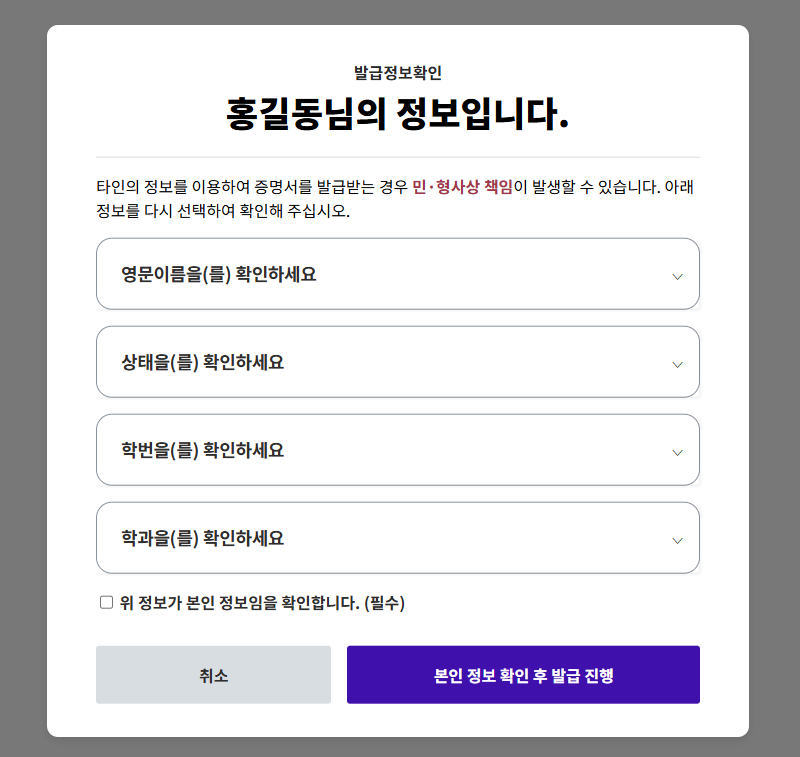Viewport: 800px width, 757px height.
Task: Click the divider line under the heading
Action: click(397, 157)
